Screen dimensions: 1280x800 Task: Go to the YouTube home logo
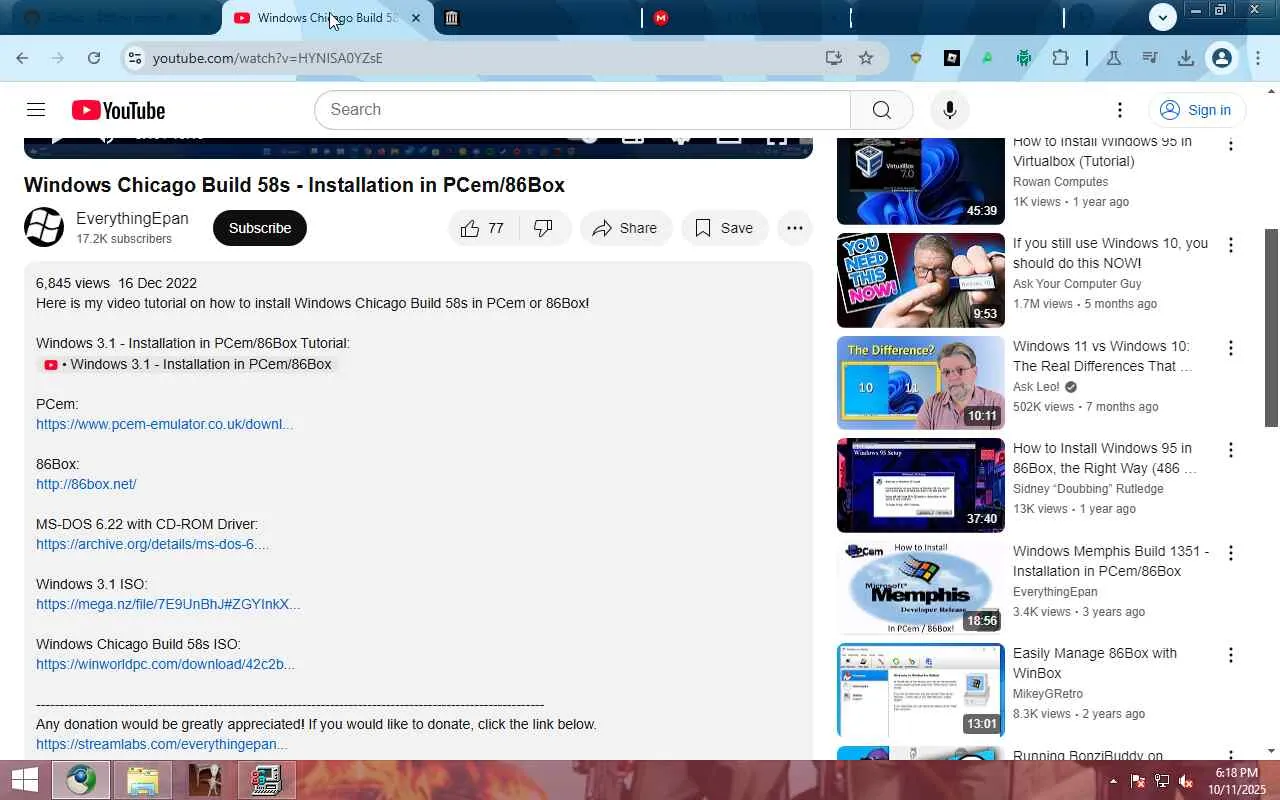coord(118,110)
